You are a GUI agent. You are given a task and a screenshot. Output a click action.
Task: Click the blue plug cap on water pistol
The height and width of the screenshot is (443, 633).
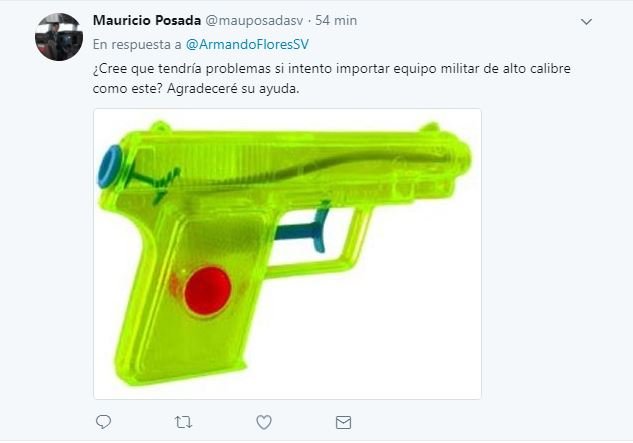110,166
